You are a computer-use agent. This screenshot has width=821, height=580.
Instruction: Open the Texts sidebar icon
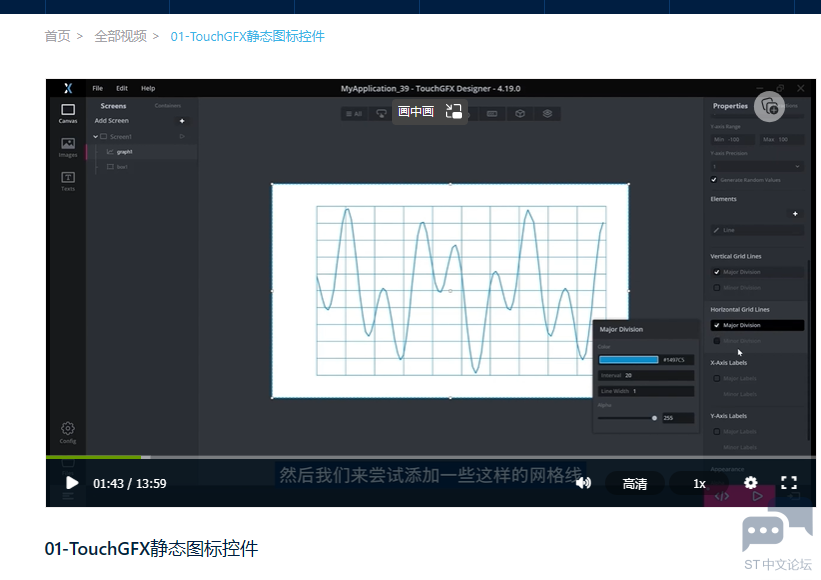[68, 181]
